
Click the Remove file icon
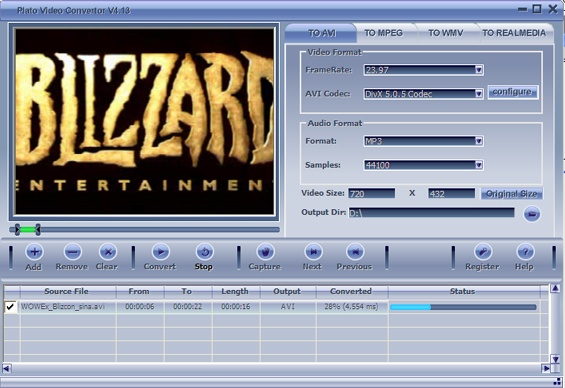coord(72,252)
